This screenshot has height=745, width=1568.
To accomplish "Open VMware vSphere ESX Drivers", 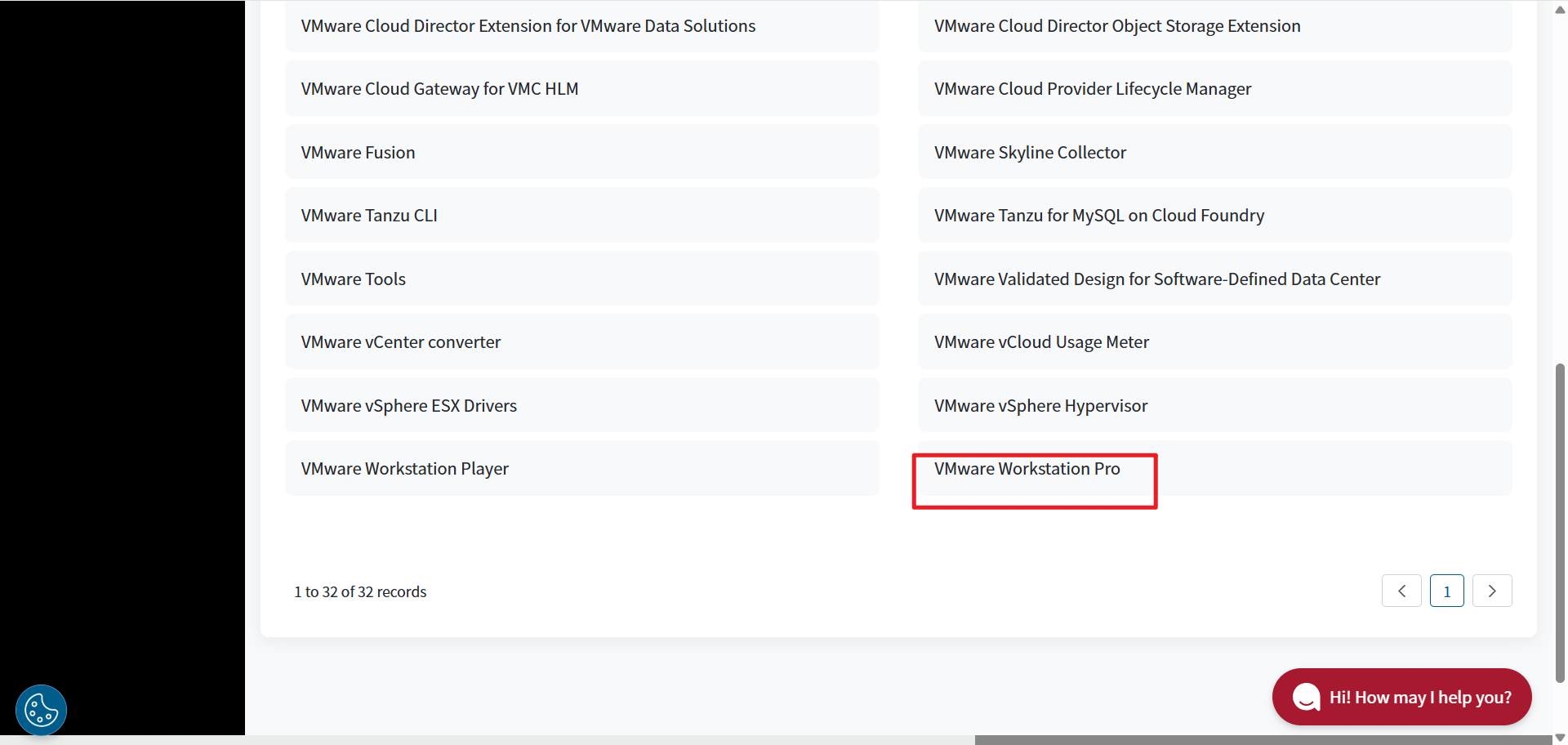I will pyautogui.click(x=581, y=406).
